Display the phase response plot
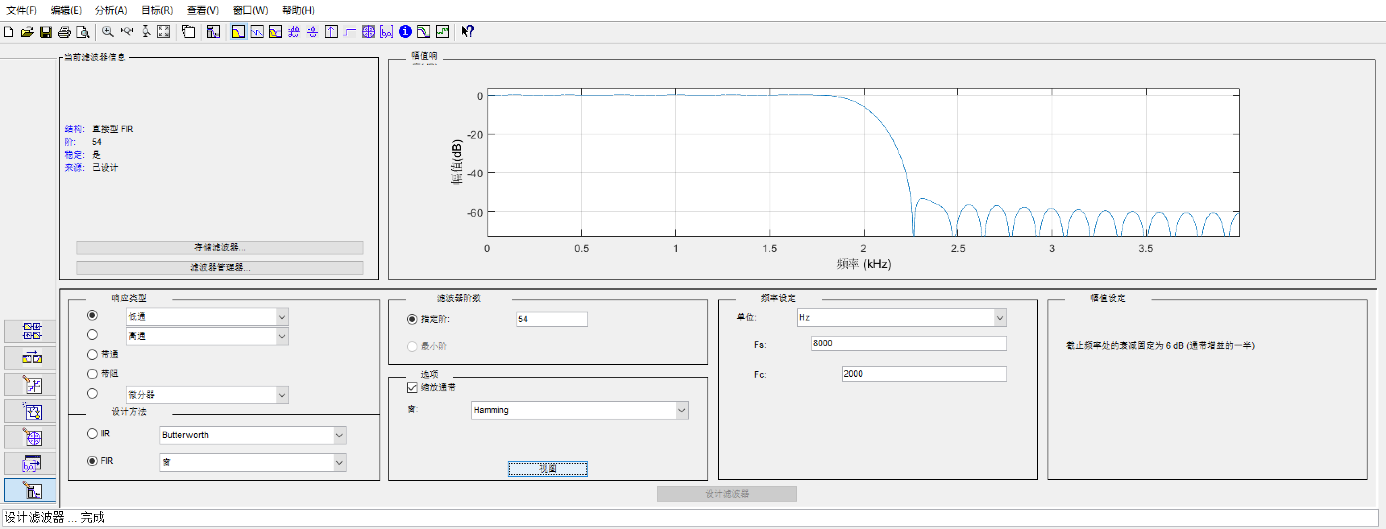This screenshot has height=529, width=1386. [x=256, y=32]
